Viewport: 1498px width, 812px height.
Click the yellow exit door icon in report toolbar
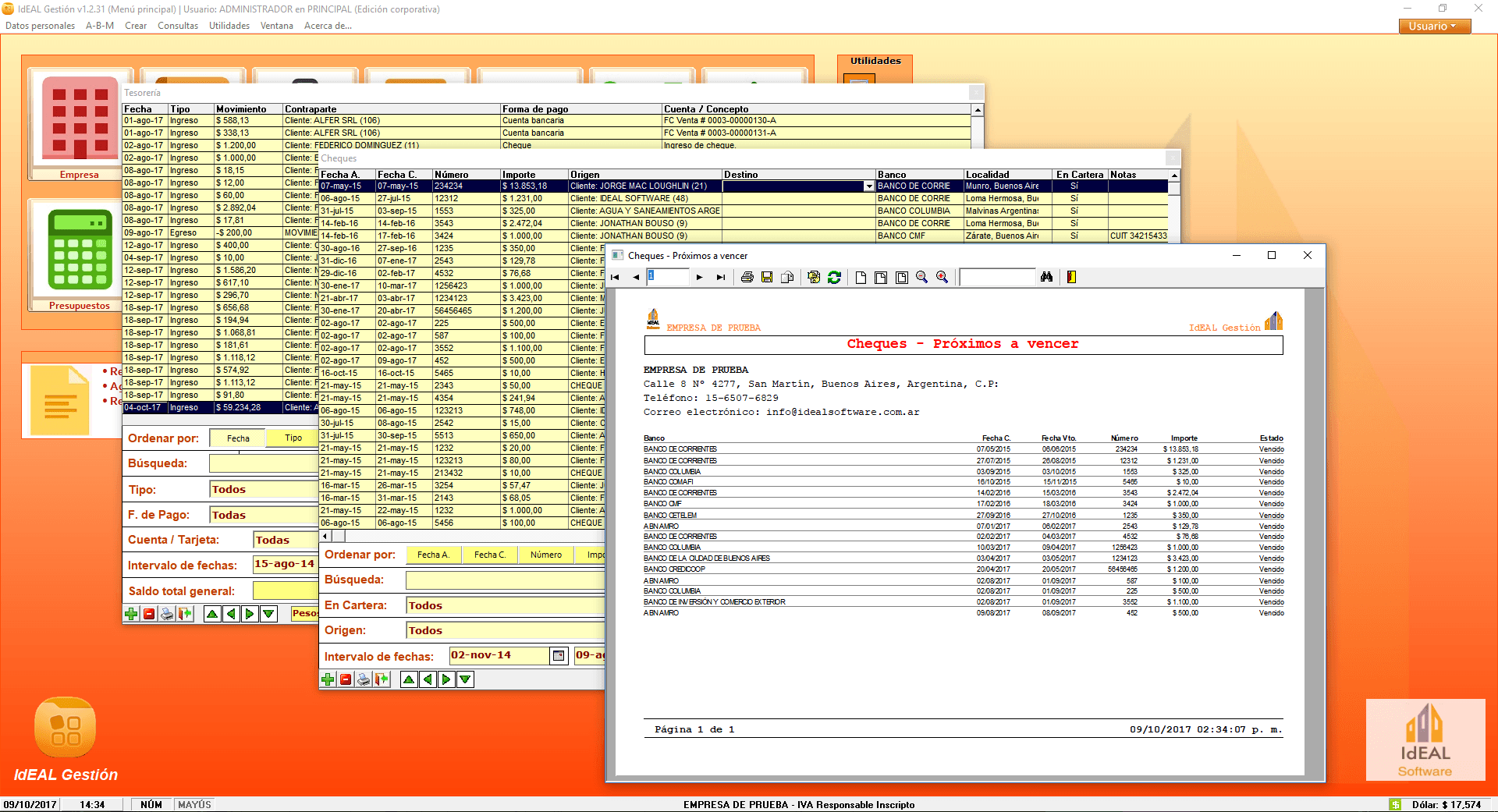point(1071,277)
